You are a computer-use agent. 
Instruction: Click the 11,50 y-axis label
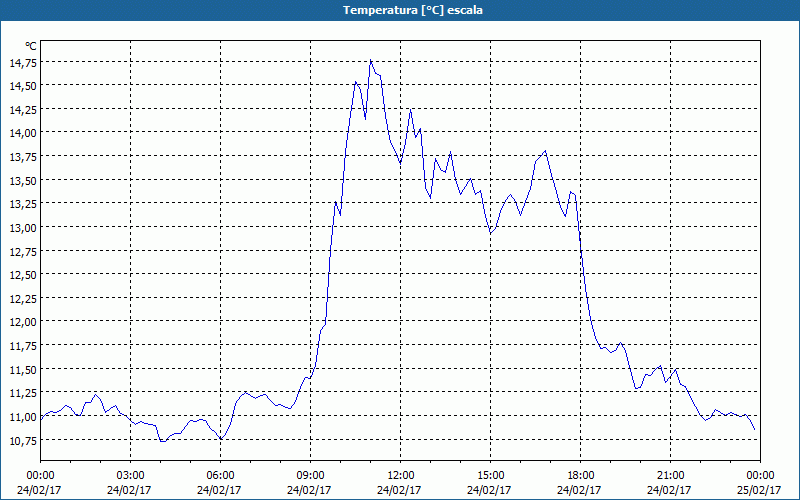click(23, 369)
